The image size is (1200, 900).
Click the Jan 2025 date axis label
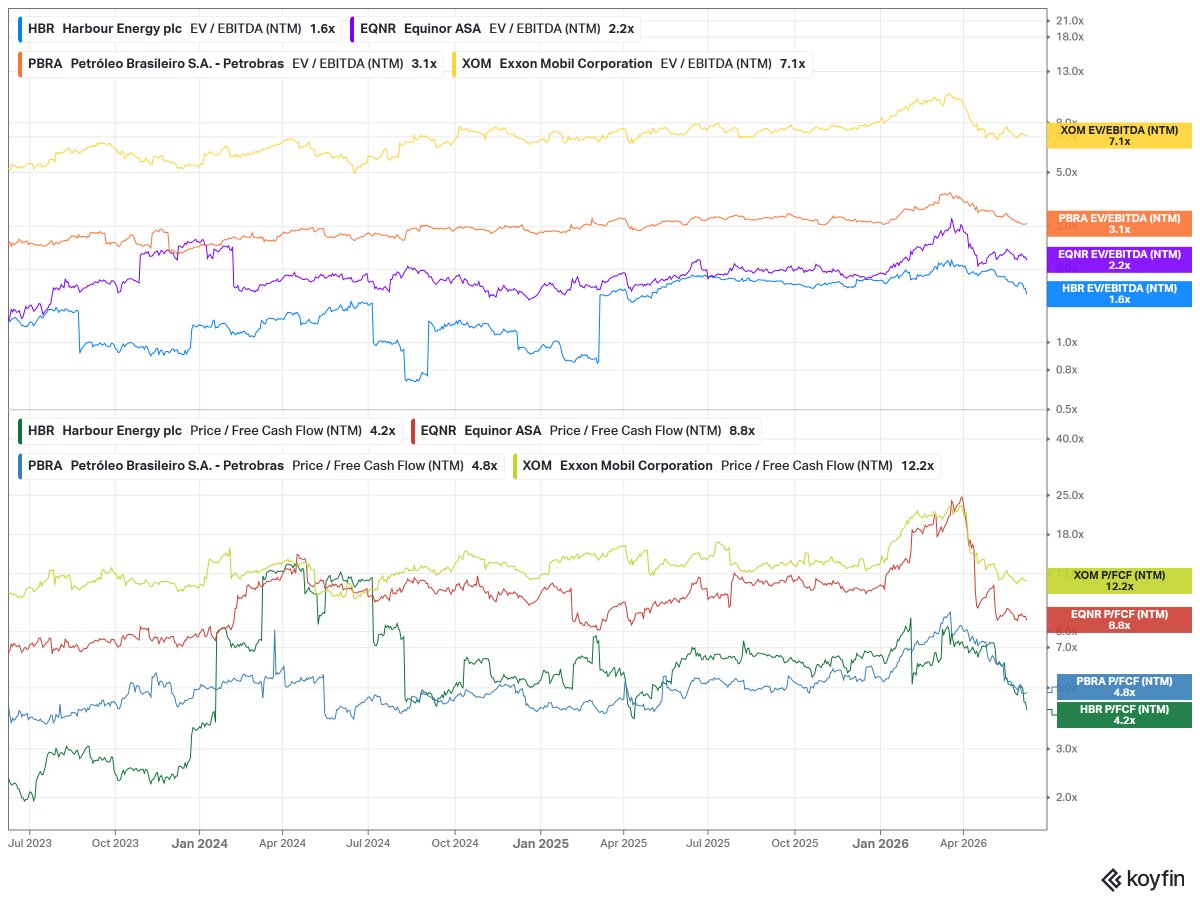click(541, 843)
